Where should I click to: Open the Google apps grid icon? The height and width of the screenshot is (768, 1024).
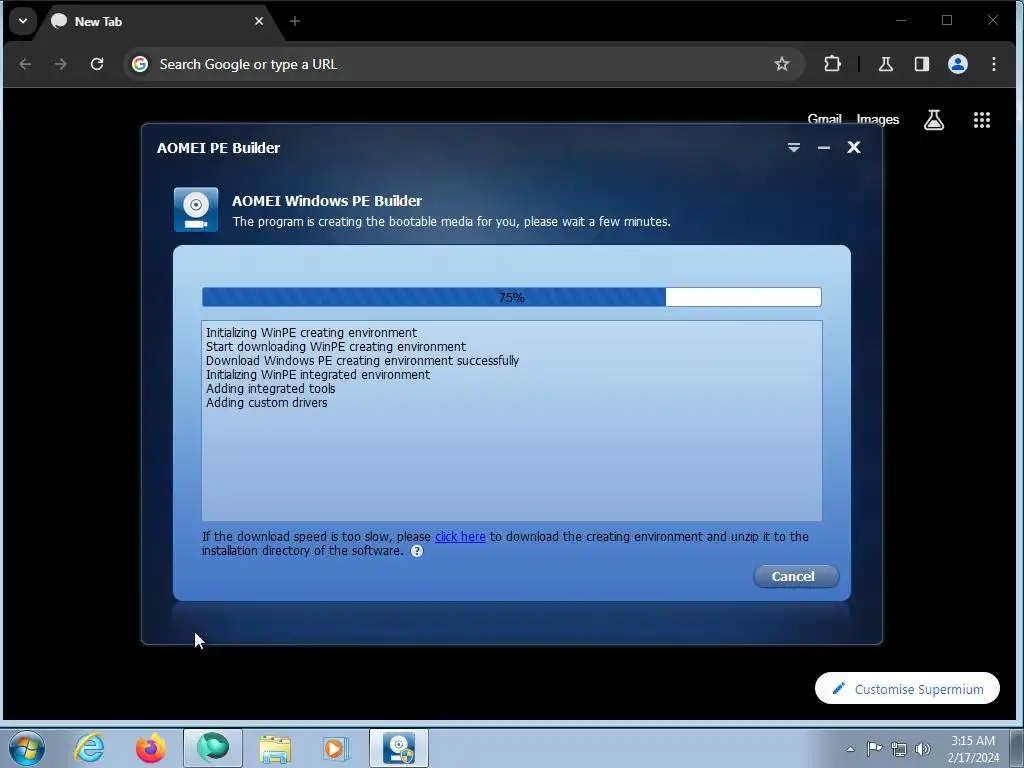pos(982,120)
